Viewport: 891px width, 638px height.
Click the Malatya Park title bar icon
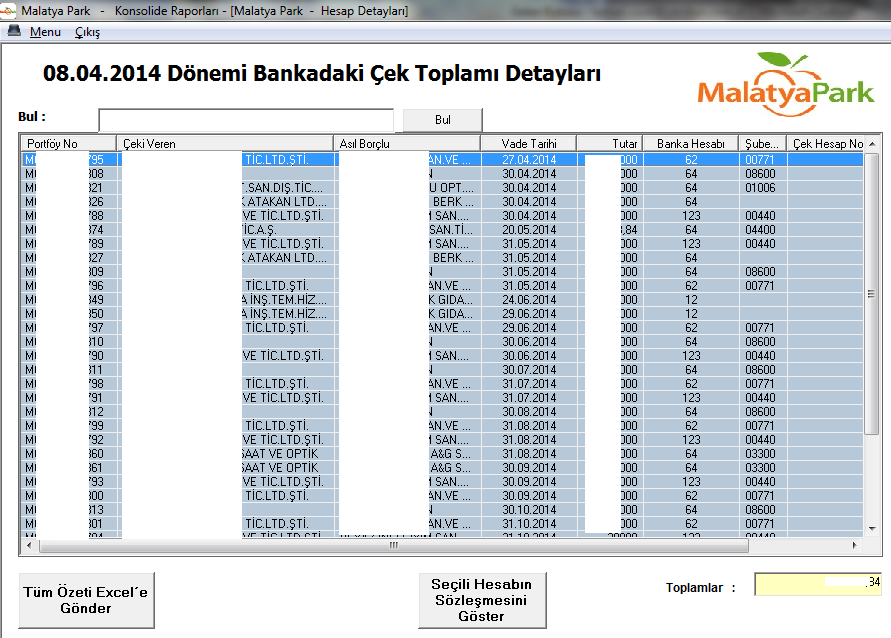click(8, 10)
